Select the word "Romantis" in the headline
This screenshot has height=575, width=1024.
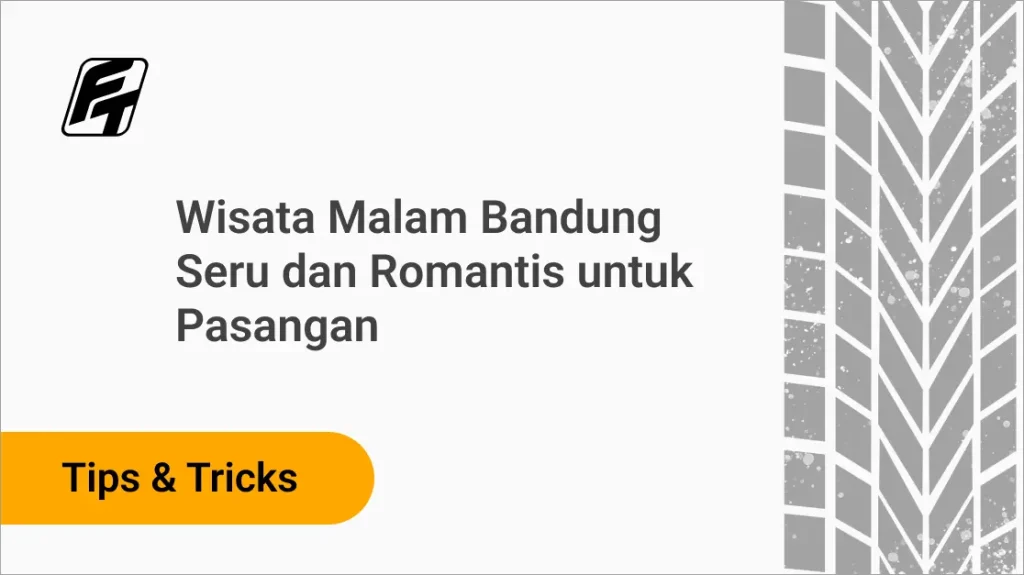tap(467, 271)
